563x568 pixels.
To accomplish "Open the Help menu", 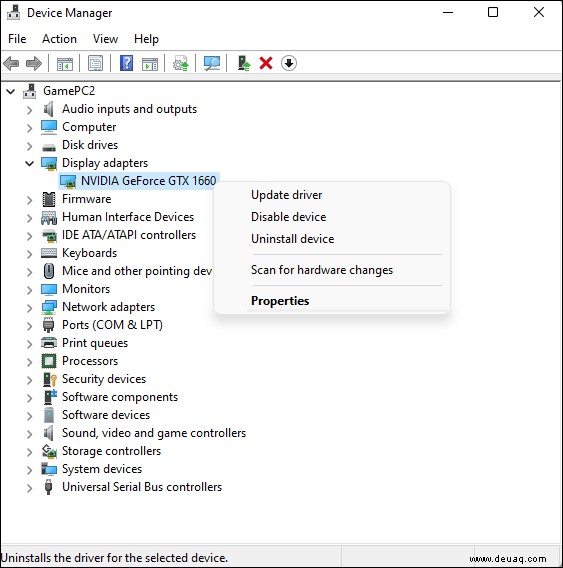I will click(146, 39).
